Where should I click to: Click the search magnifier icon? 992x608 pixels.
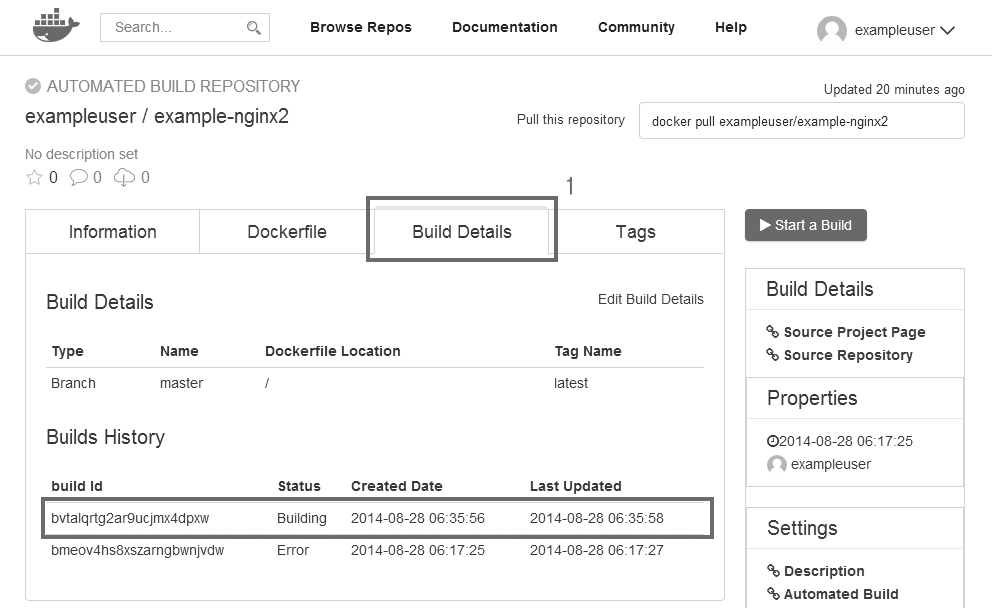click(254, 28)
